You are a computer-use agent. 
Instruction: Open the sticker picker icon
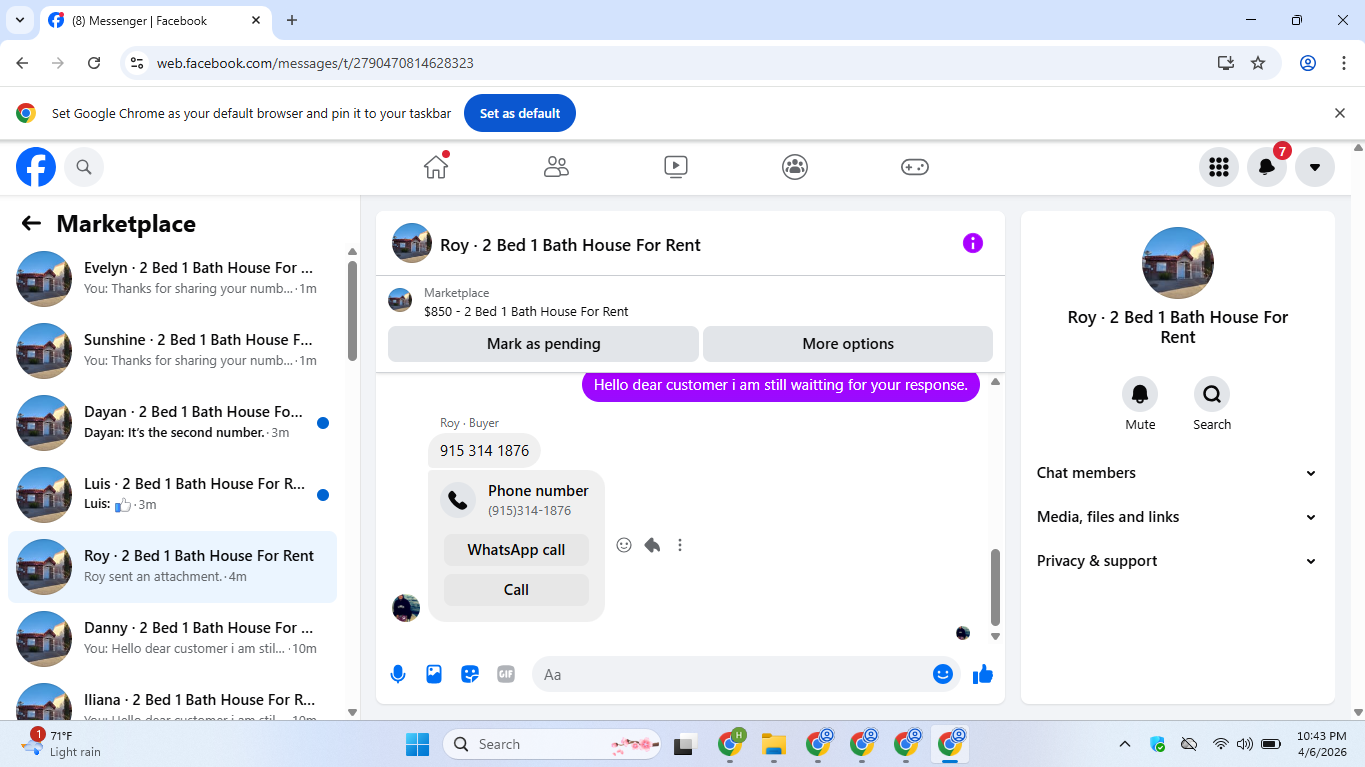470,674
